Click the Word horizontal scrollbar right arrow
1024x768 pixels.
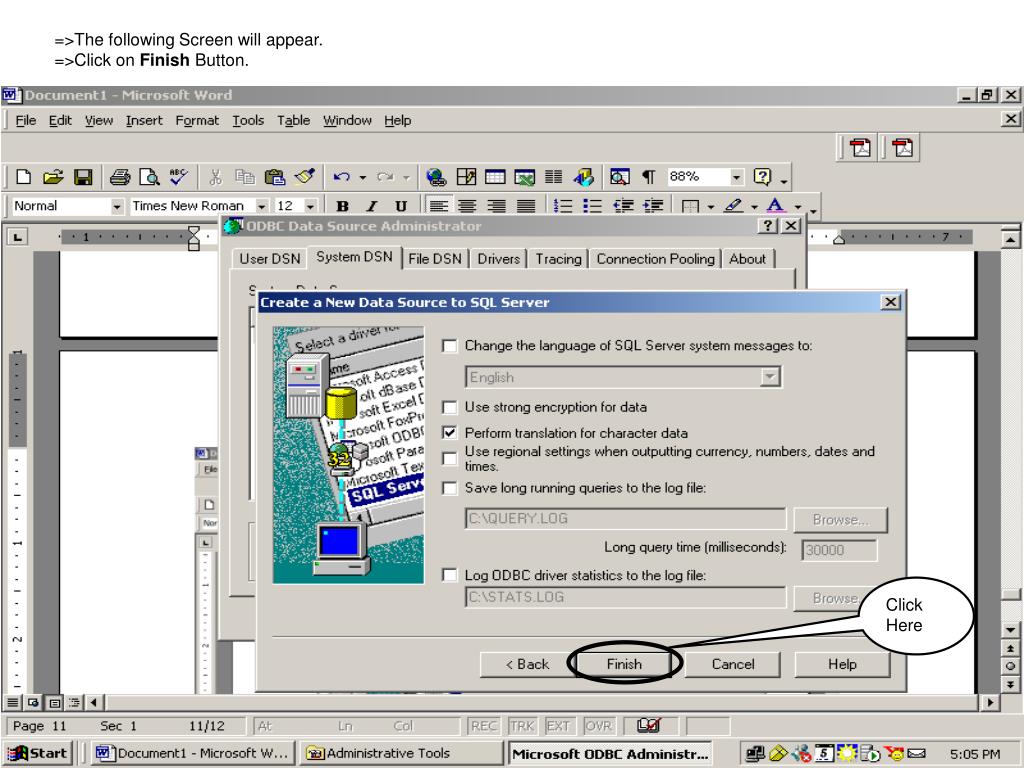click(990, 703)
